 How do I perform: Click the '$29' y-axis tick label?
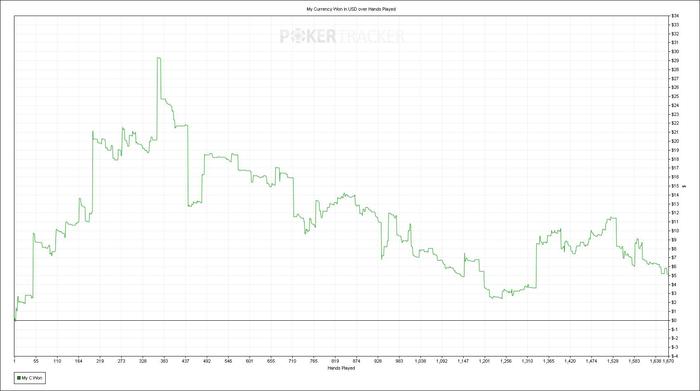tap(675, 61)
